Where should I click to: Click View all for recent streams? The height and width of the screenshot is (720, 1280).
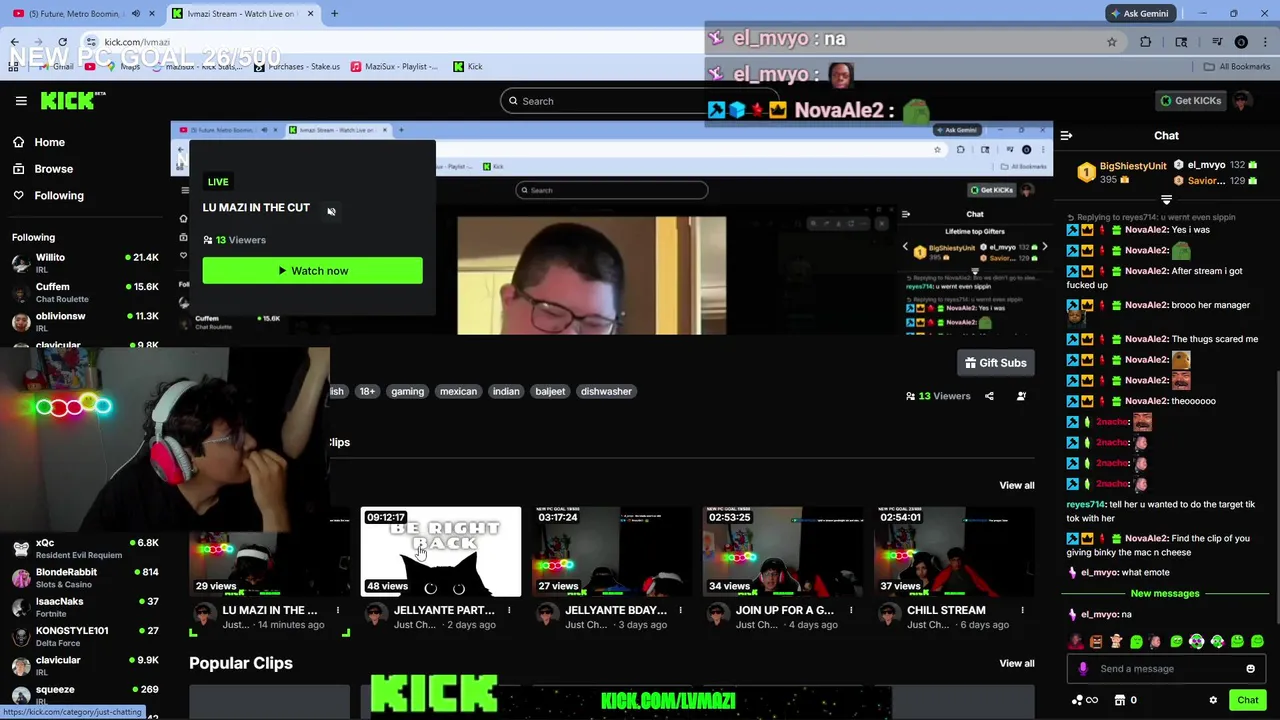tap(1017, 485)
